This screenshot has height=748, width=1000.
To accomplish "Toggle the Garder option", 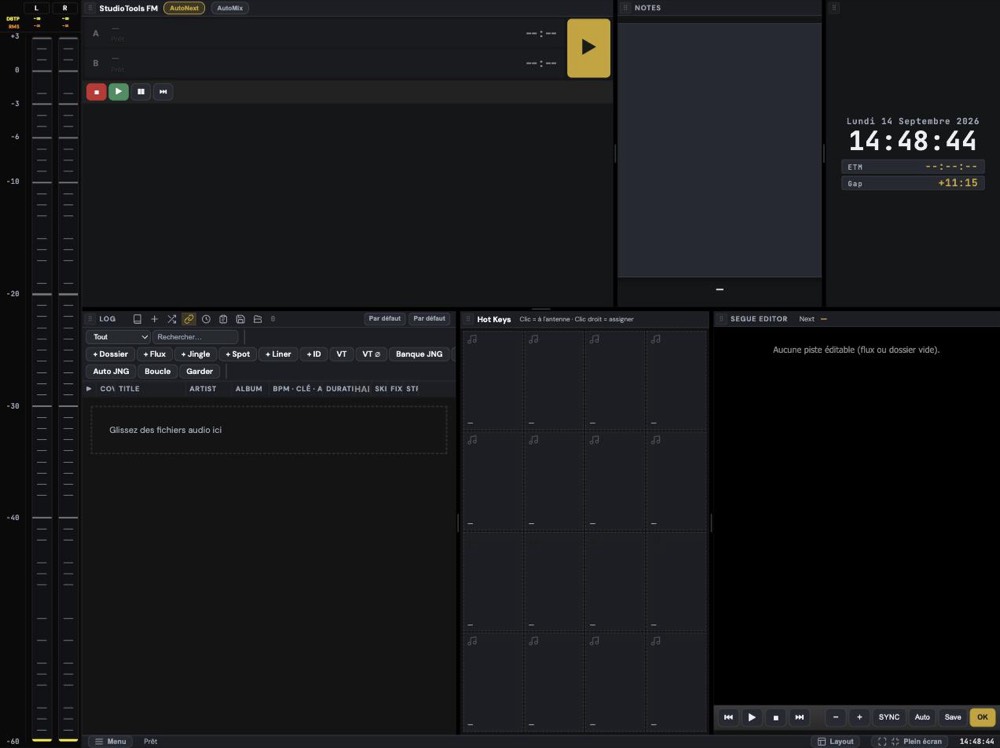I will pyautogui.click(x=200, y=371).
